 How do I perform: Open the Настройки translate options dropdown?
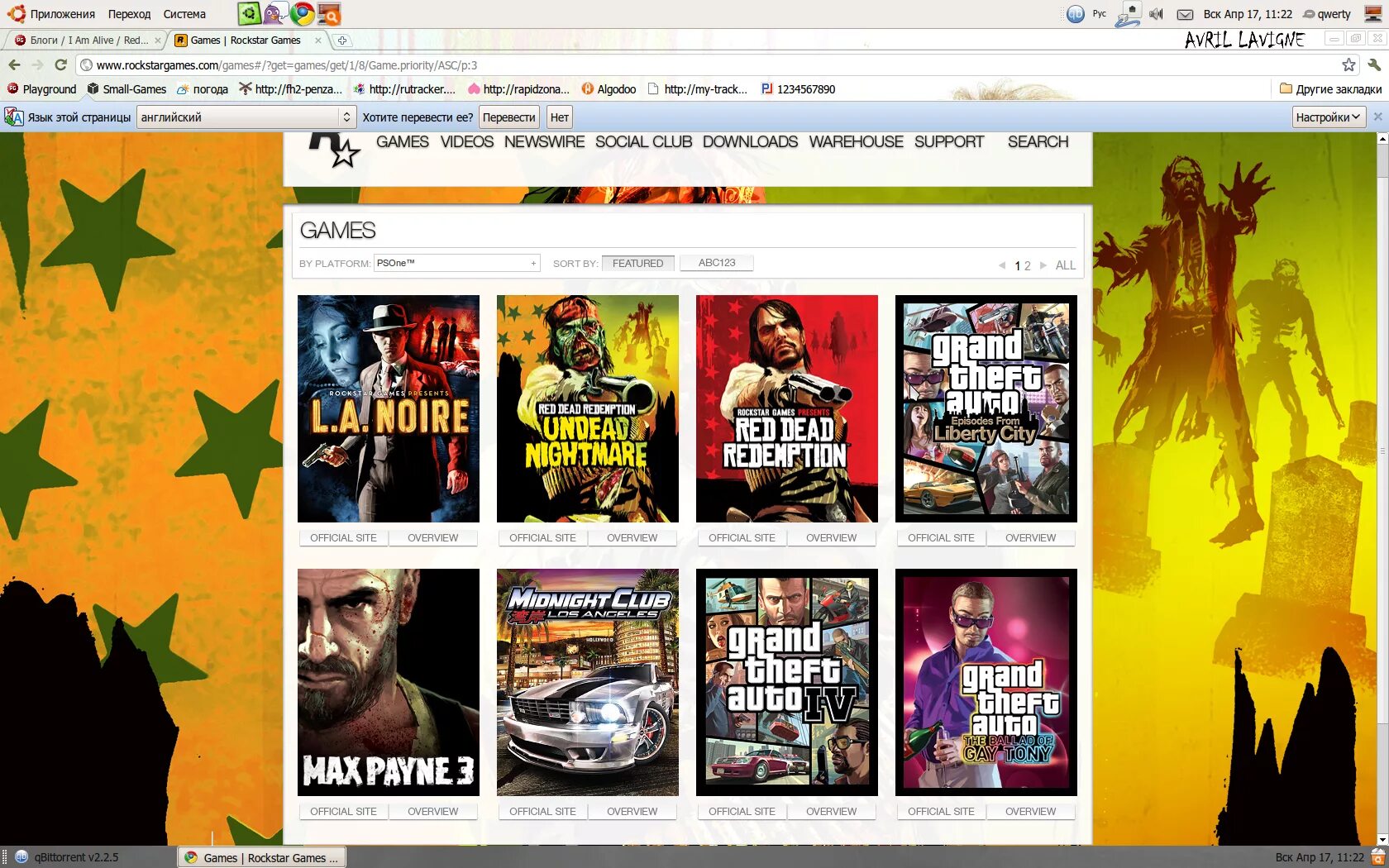point(1329,117)
